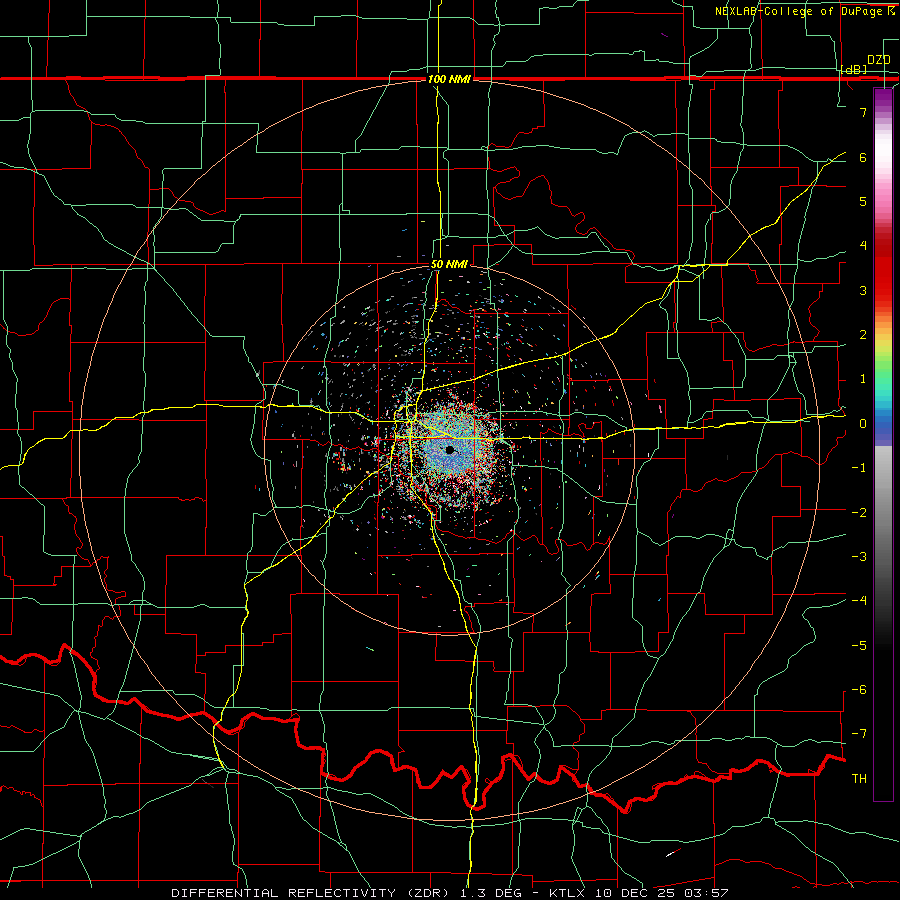
Task: Click the "4" value on the color scale
Action: (x=863, y=246)
